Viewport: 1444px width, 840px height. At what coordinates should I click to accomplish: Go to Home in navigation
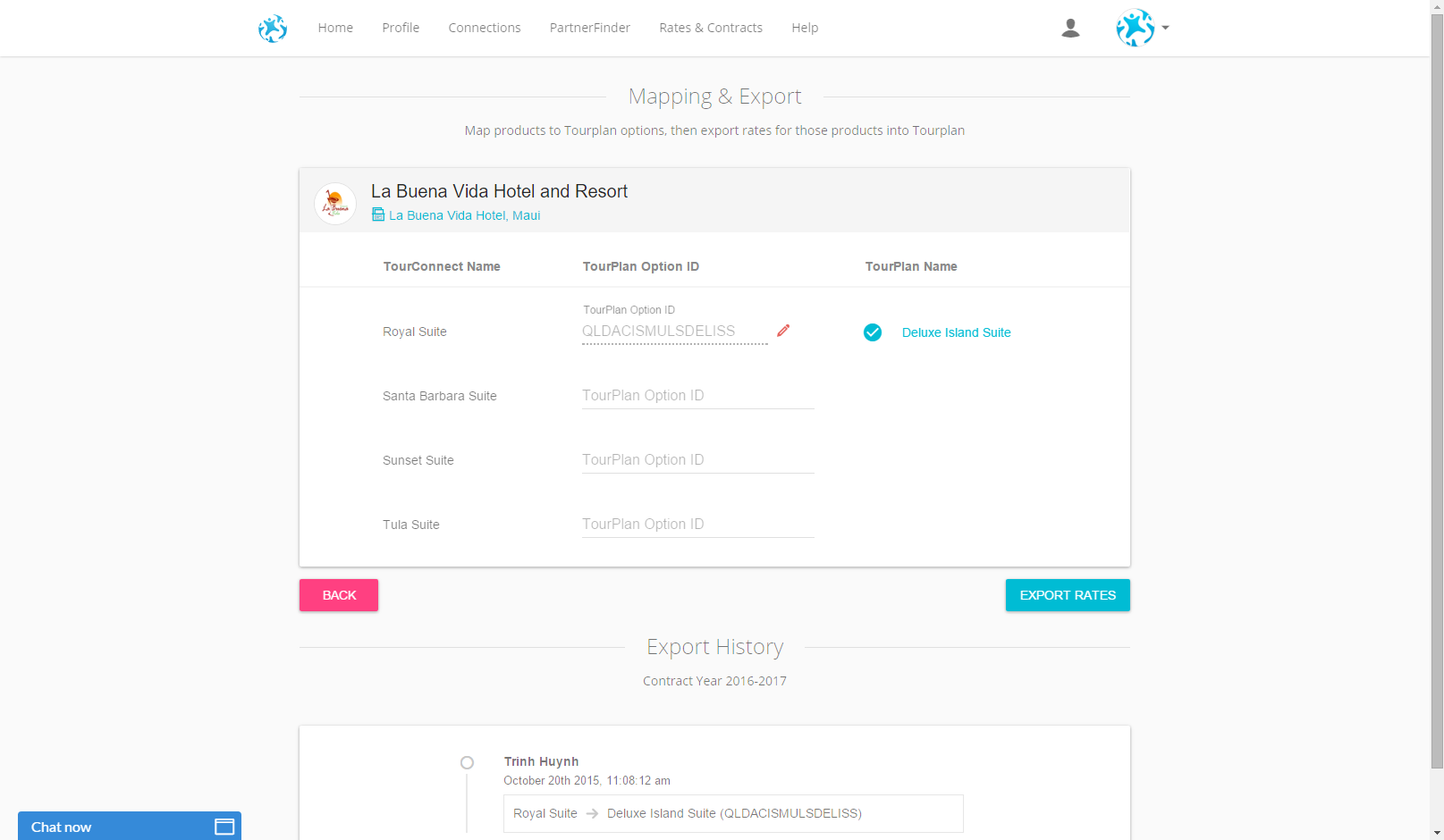click(x=335, y=28)
